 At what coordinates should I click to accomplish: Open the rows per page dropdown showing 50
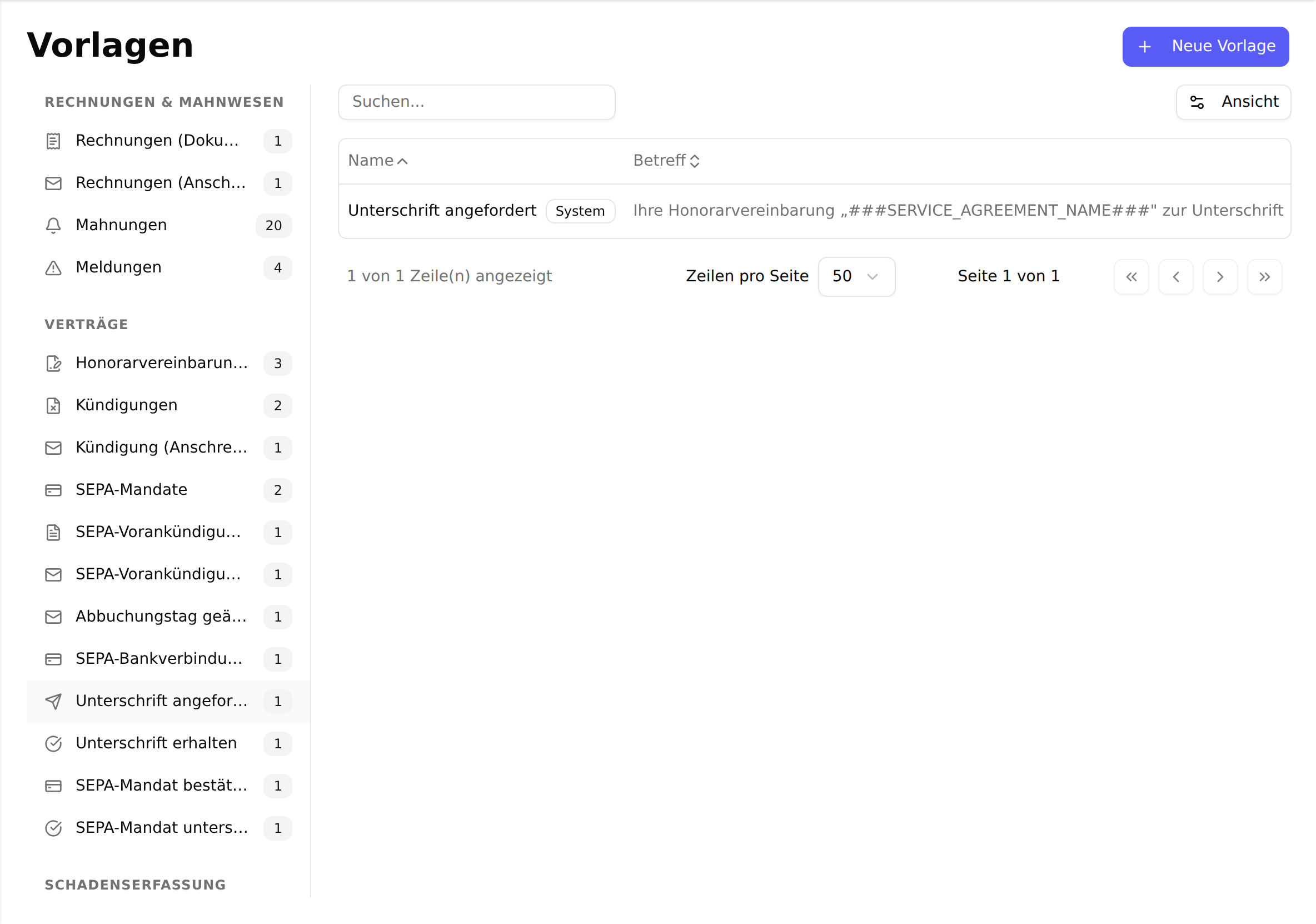[856, 276]
